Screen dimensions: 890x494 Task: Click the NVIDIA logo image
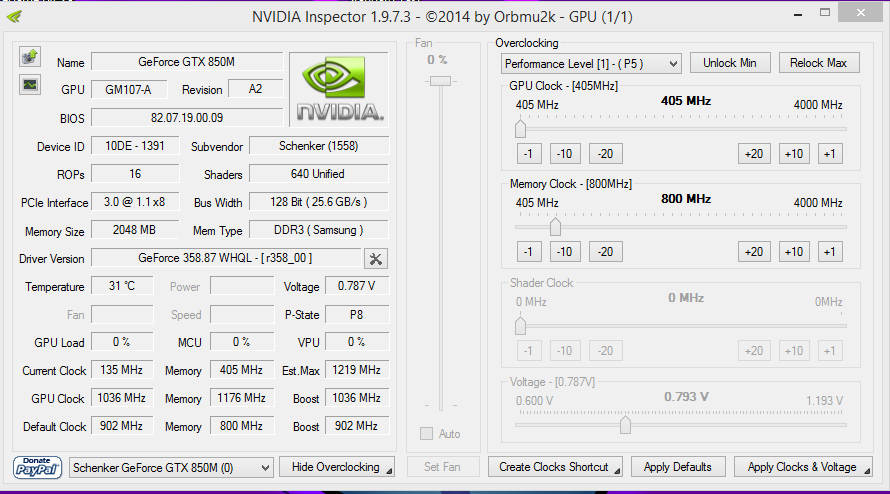coord(339,89)
